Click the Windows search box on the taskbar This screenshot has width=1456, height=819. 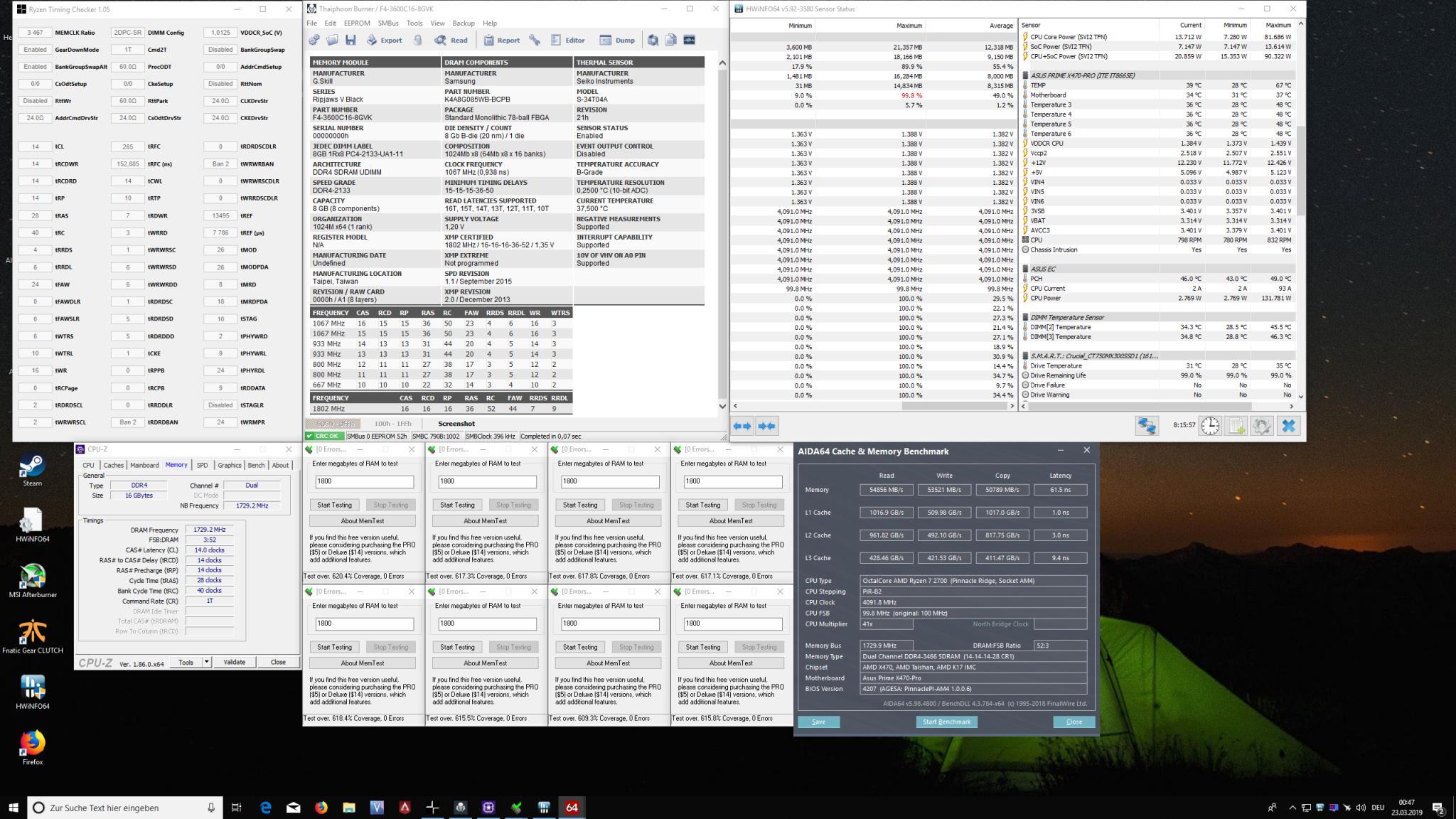(125, 808)
